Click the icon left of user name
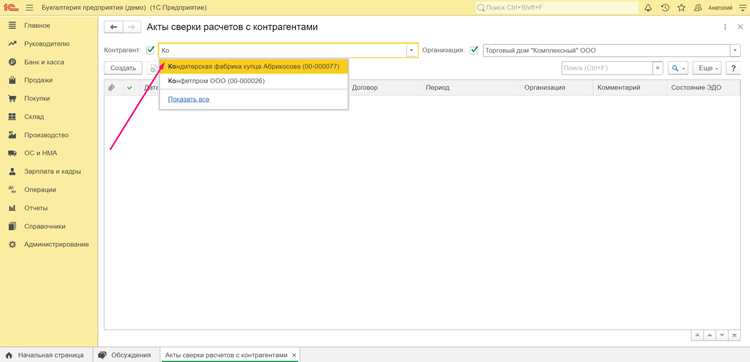Viewport: 750px width, 362px height. pos(698,8)
